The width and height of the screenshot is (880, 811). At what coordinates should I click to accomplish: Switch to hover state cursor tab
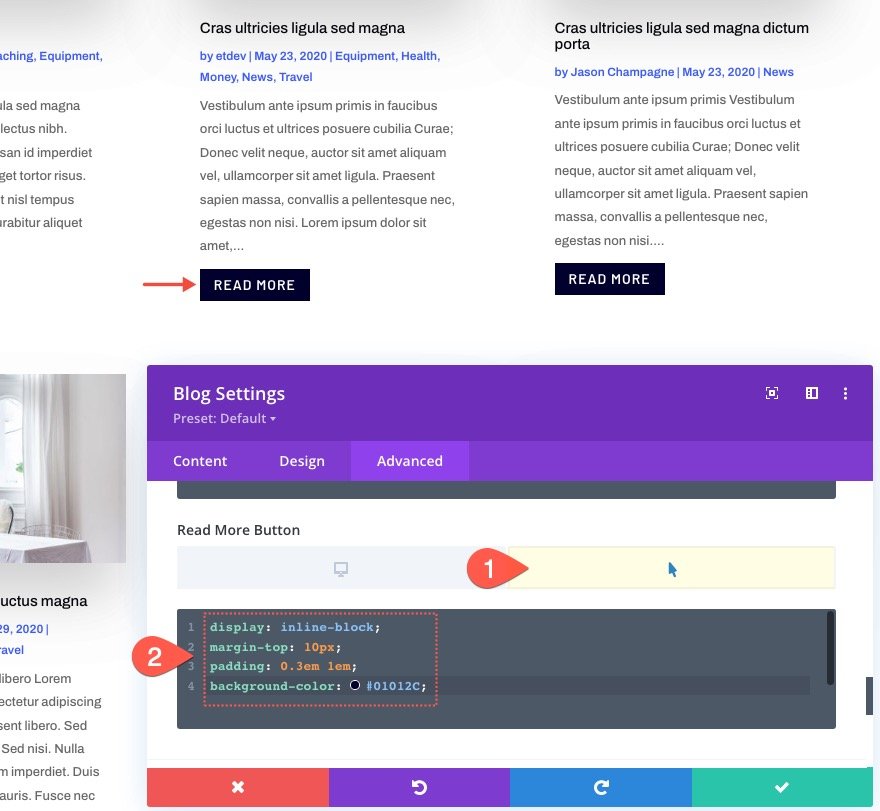click(x=672, y=569)
